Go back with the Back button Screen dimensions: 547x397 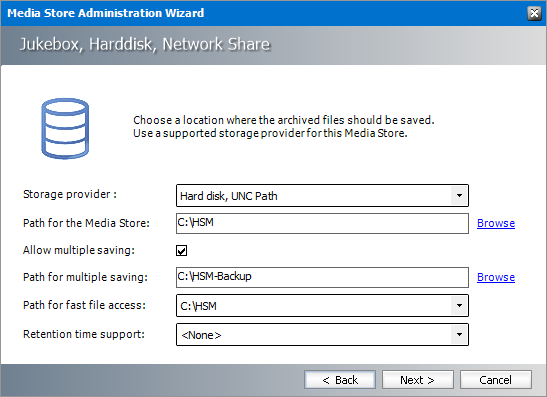coord(340,380)
